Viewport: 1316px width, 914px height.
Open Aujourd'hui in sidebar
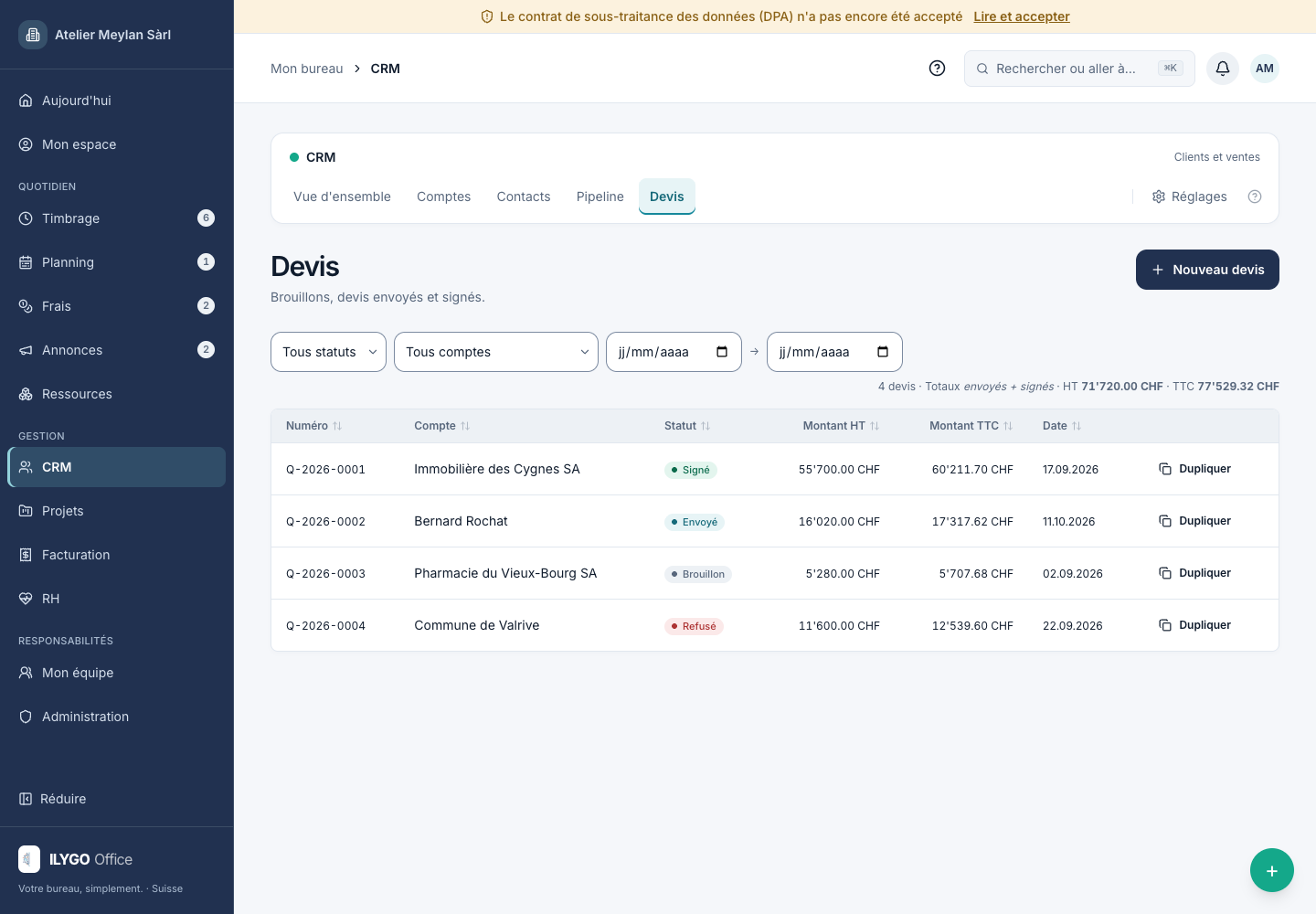click(x=117, y=101)
